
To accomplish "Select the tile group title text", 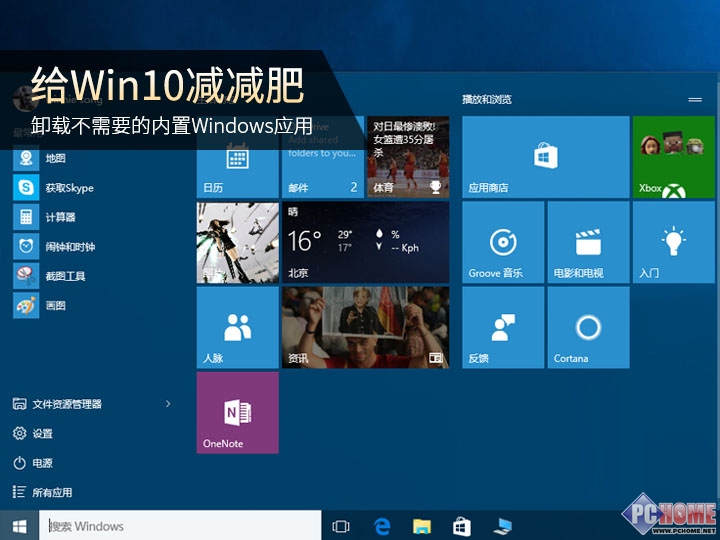I will tap(487, 99).
